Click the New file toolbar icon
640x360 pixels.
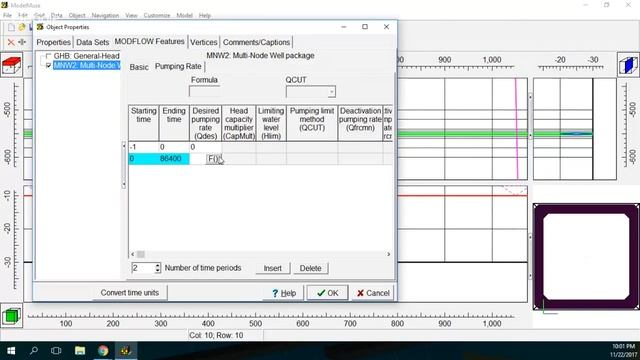(11, 27)
